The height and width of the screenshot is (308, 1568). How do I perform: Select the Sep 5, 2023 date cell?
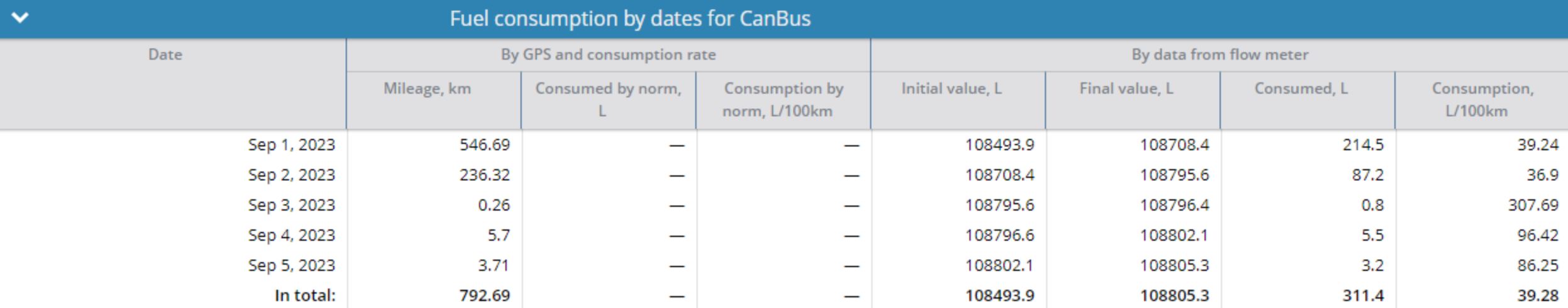click(x=291, y=265)
